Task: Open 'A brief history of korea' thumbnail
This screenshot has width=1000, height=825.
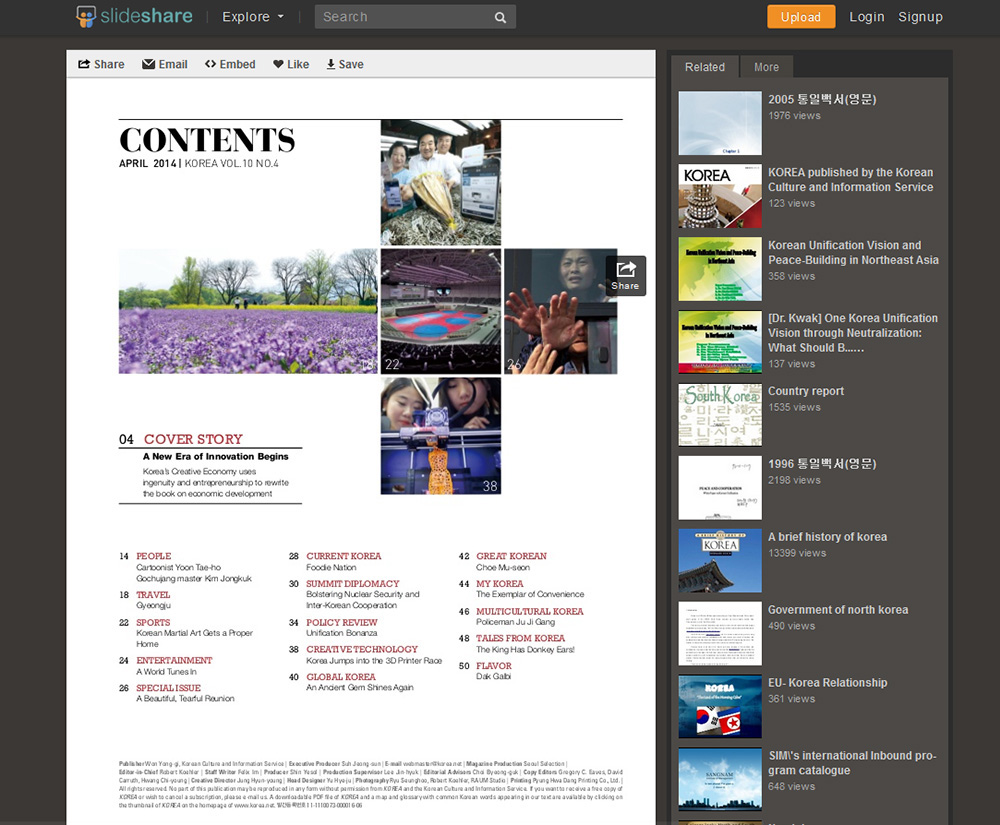Action: tap(720, 560)
